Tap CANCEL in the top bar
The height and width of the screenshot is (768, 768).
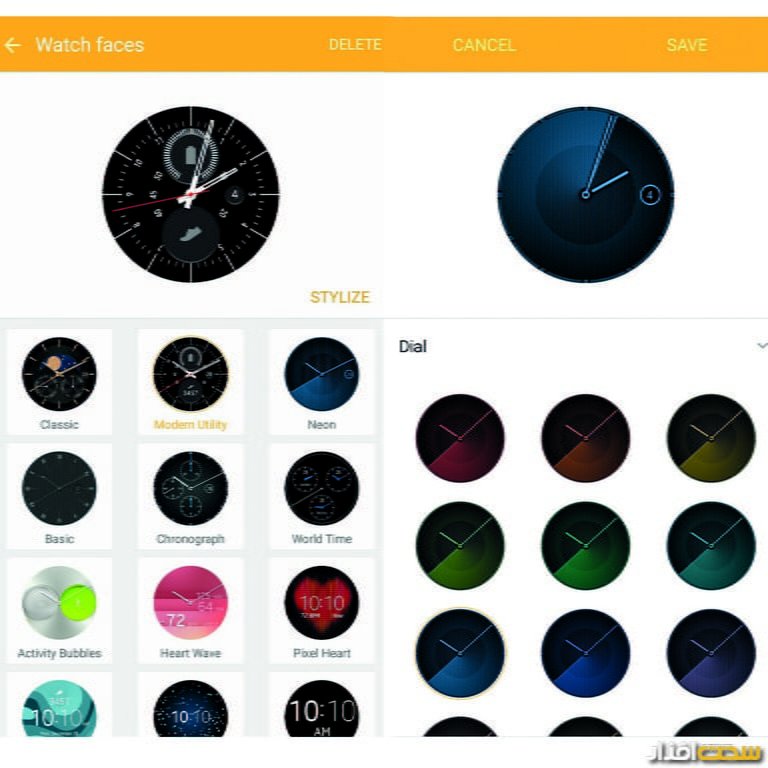coord(484,45)
